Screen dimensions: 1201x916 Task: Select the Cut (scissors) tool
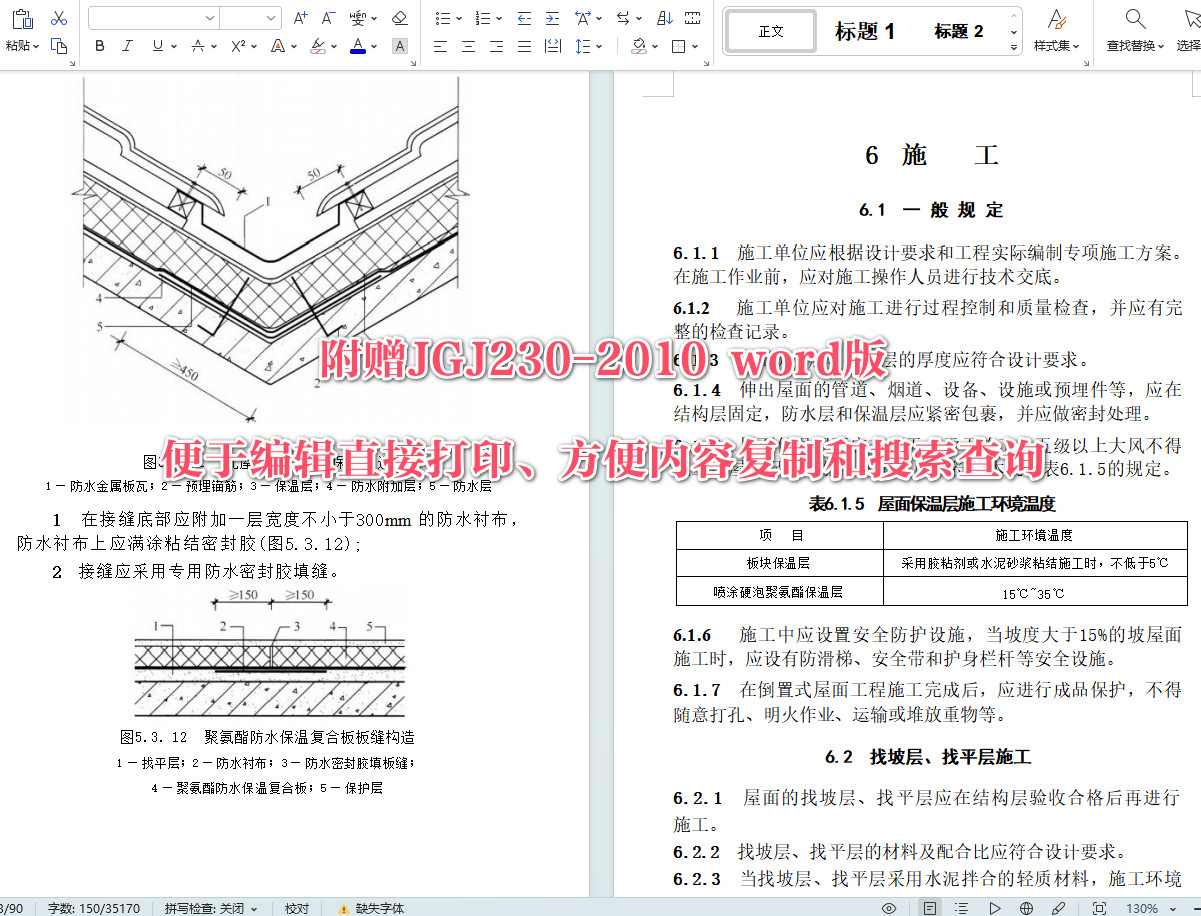(x=58, y=18)
